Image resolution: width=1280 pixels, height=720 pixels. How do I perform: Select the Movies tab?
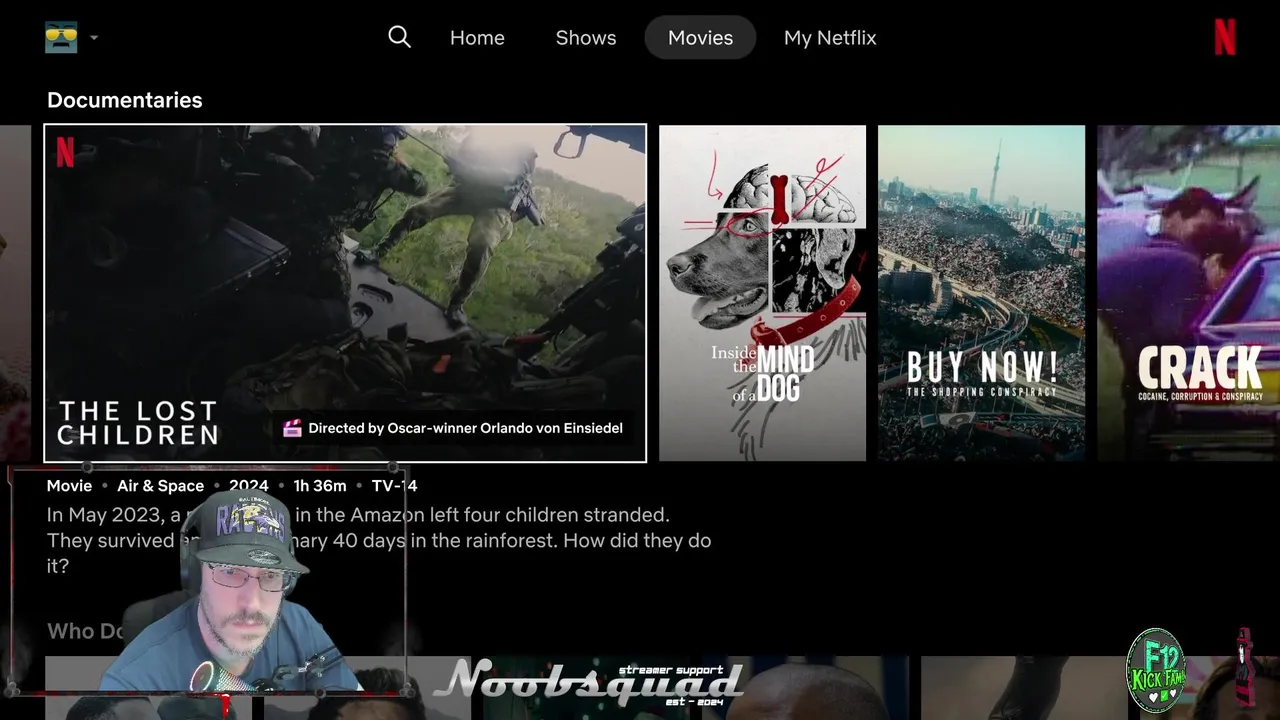point(700,38)
